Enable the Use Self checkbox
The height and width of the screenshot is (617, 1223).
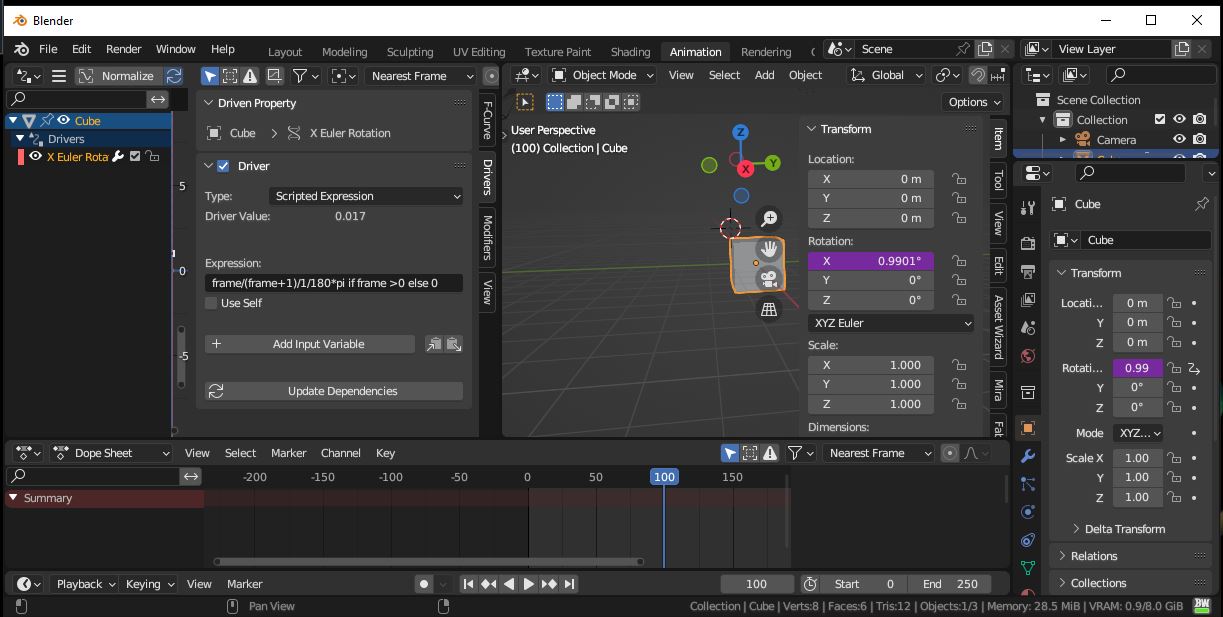tap(212, 303)
